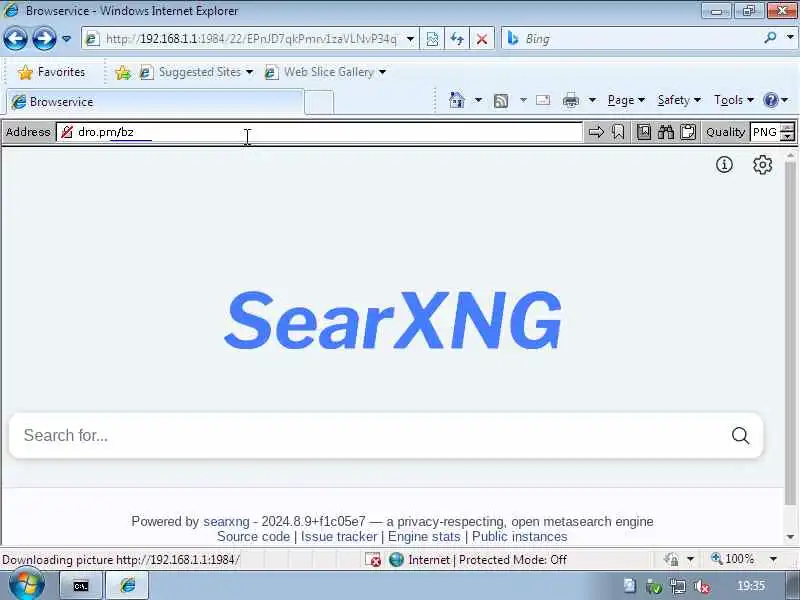This screenshot has width=800, height=600.
Task: Click the Read Mail envelope icon
Action: [543, 100]
